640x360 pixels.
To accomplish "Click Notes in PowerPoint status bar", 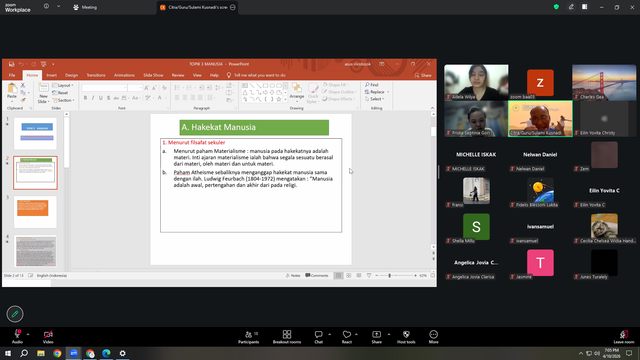I will pos(293,276).
